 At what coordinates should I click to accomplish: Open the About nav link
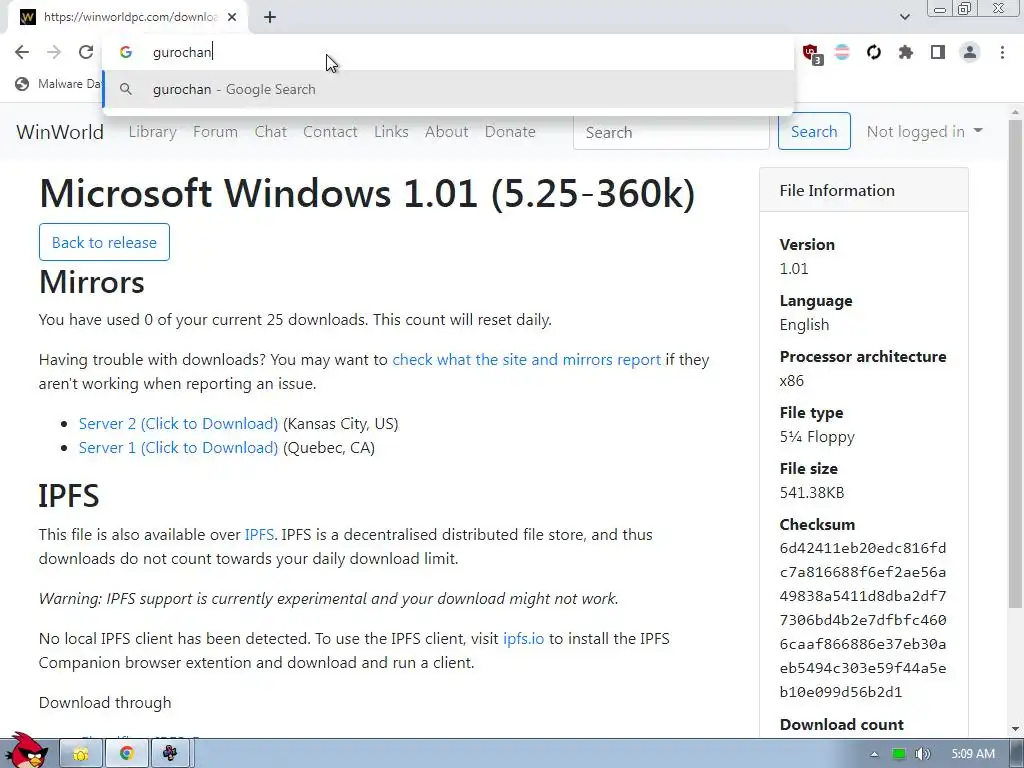click(447, 132)
